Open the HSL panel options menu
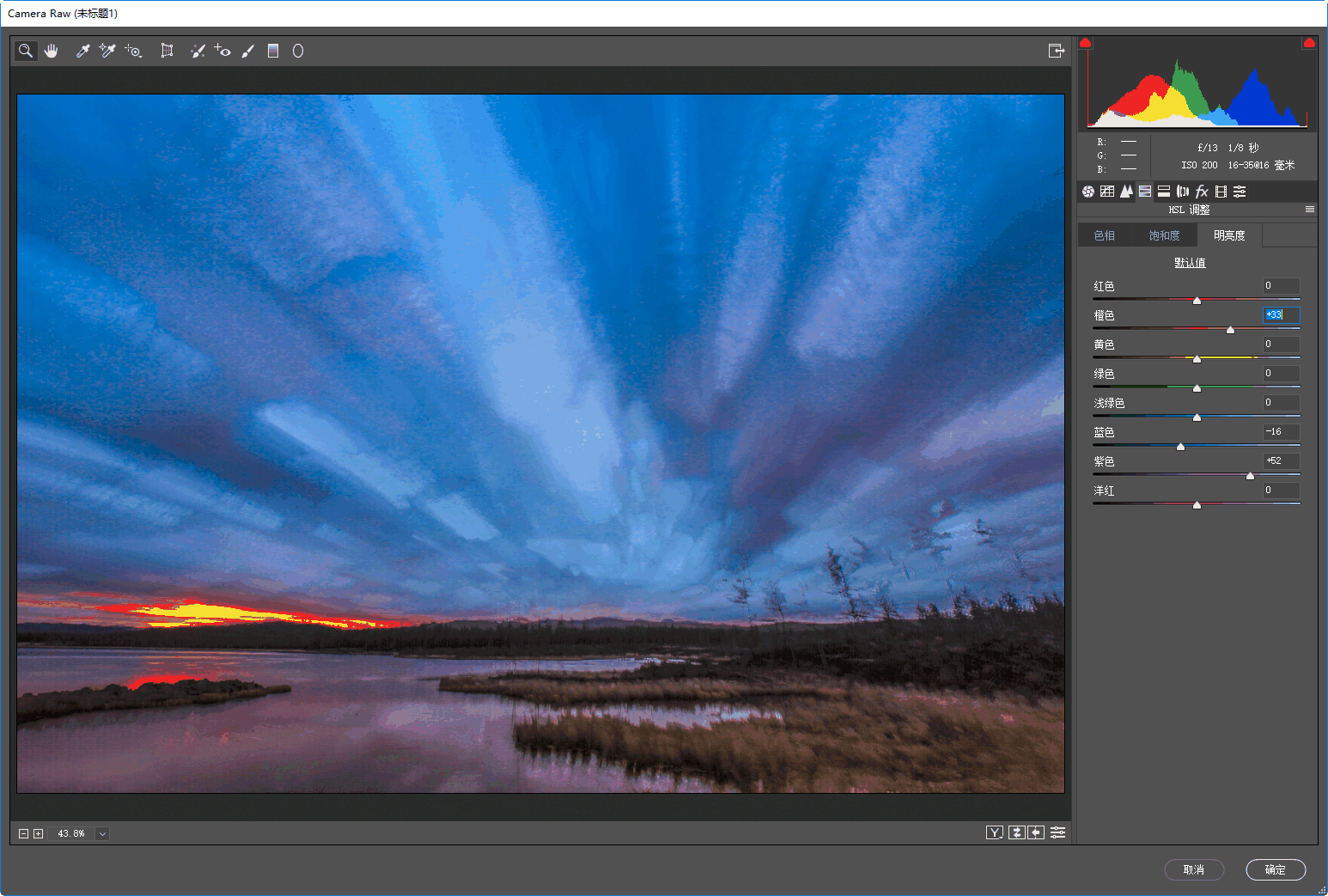The width and height of the screenshot is (1328, 896). 1309,210
